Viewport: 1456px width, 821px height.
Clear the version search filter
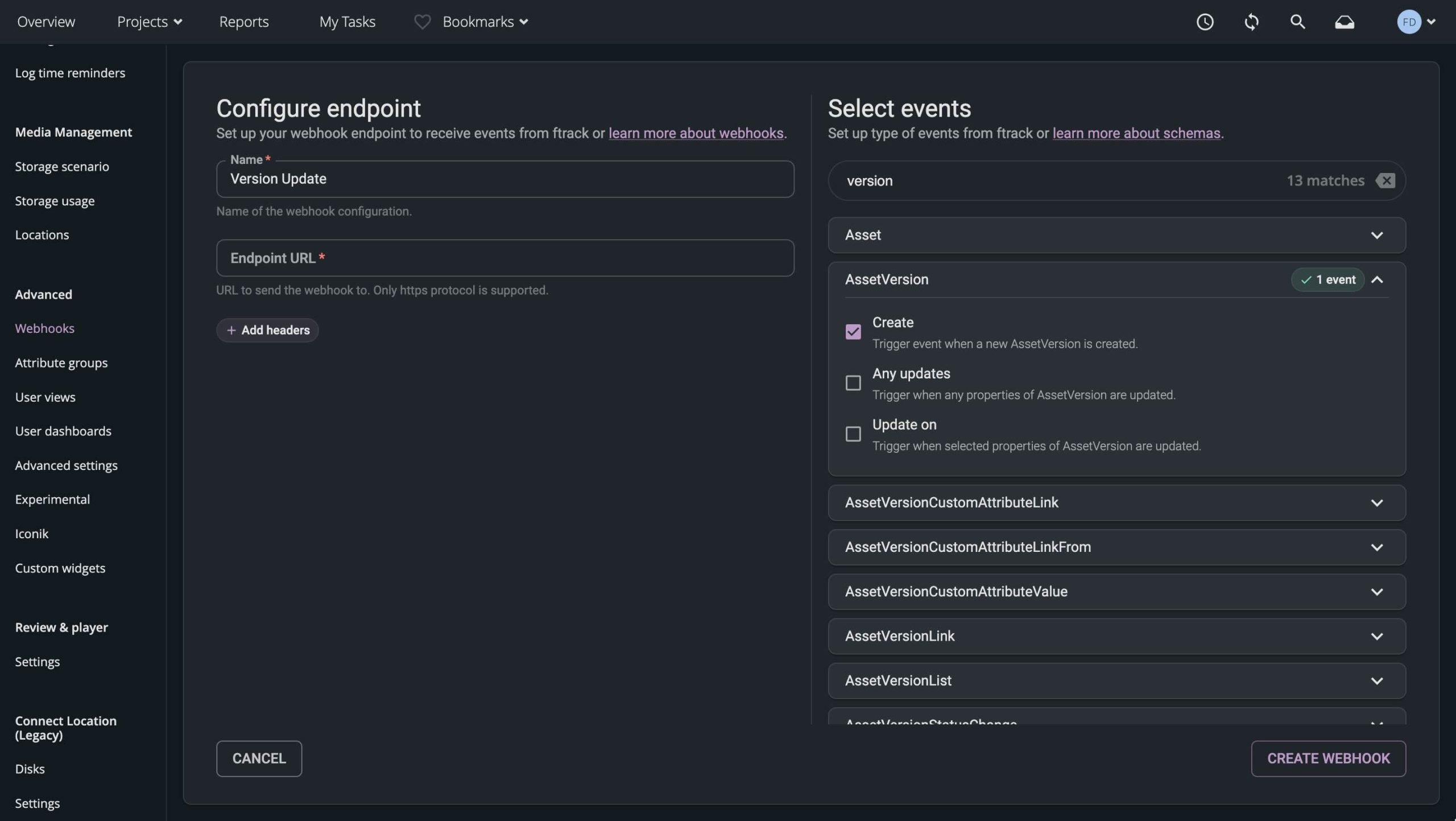[x=1385, y=180]
